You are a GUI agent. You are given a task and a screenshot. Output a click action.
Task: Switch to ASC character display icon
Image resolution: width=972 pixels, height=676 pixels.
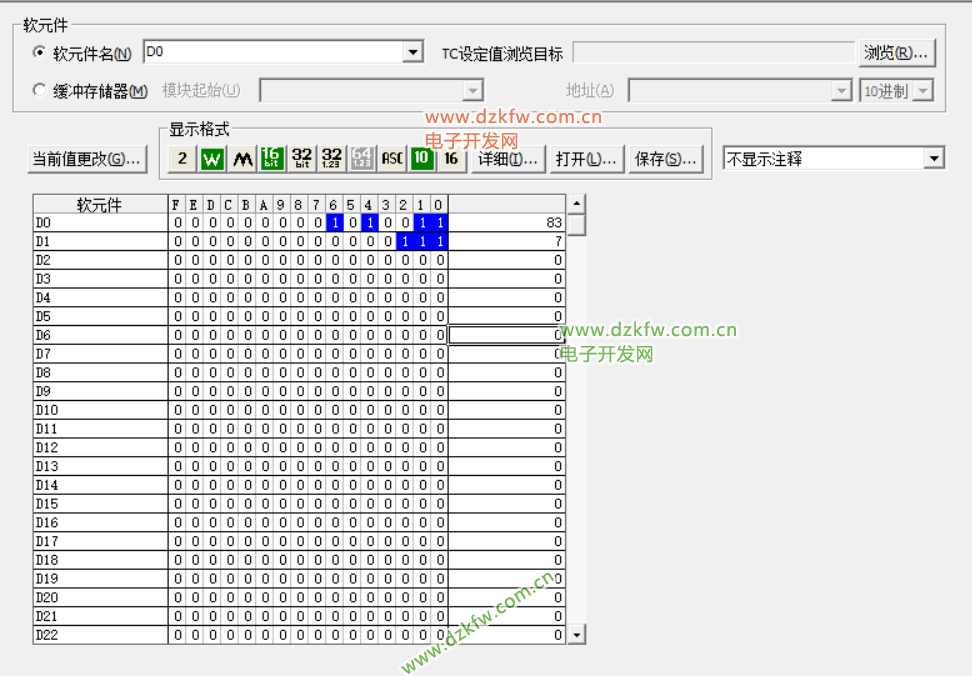pyautogui.click(x=392, y=159)
